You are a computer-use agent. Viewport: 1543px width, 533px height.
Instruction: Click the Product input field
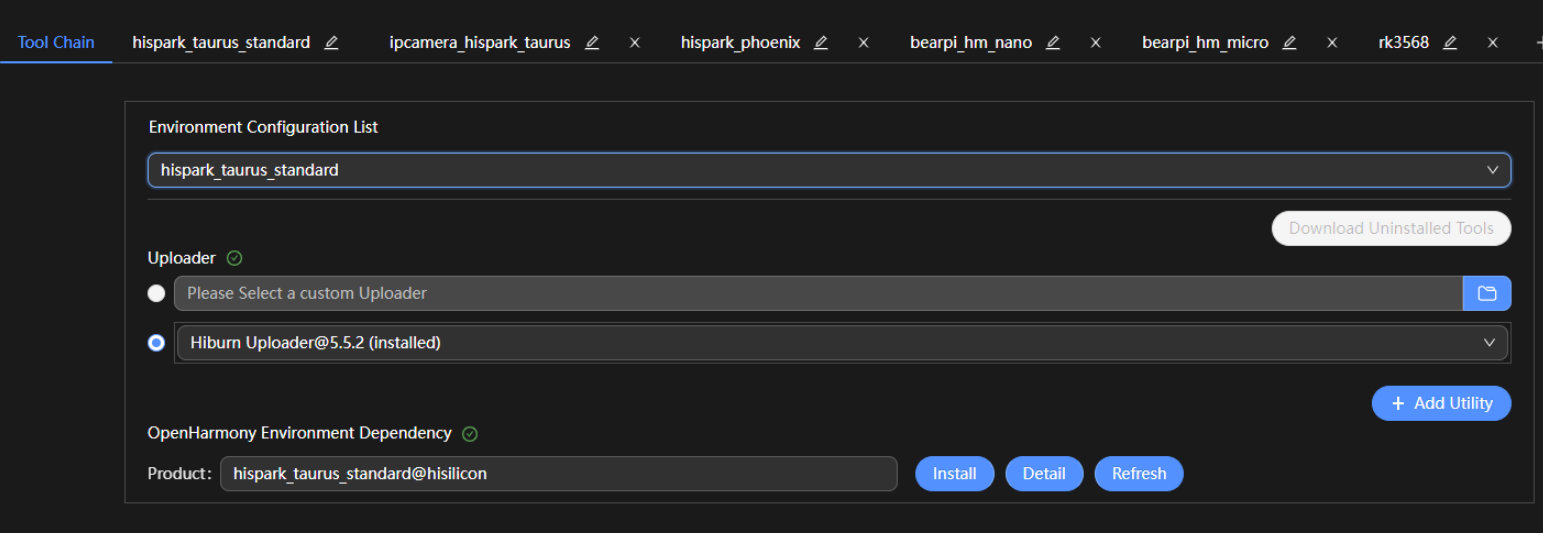[558, 474]
